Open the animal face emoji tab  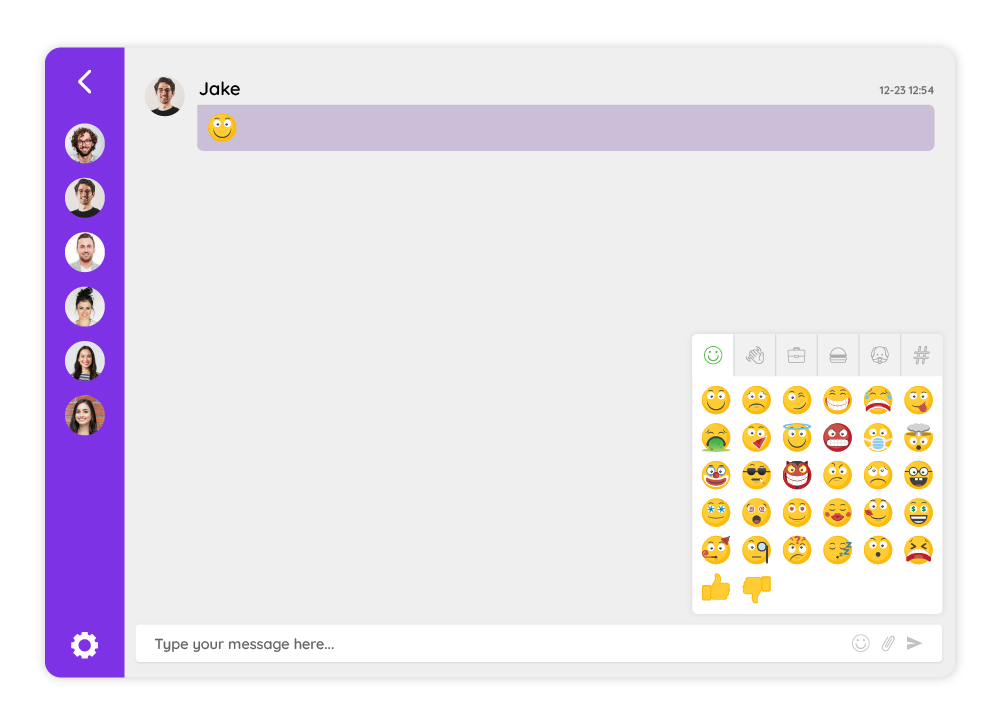pos(879,355)
